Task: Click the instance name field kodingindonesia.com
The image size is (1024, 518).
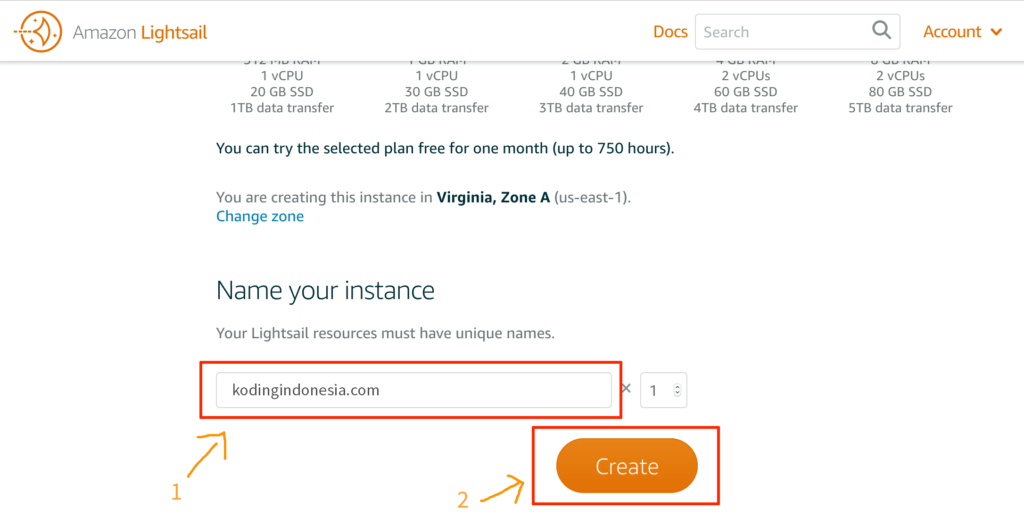Action: [413, 390]
